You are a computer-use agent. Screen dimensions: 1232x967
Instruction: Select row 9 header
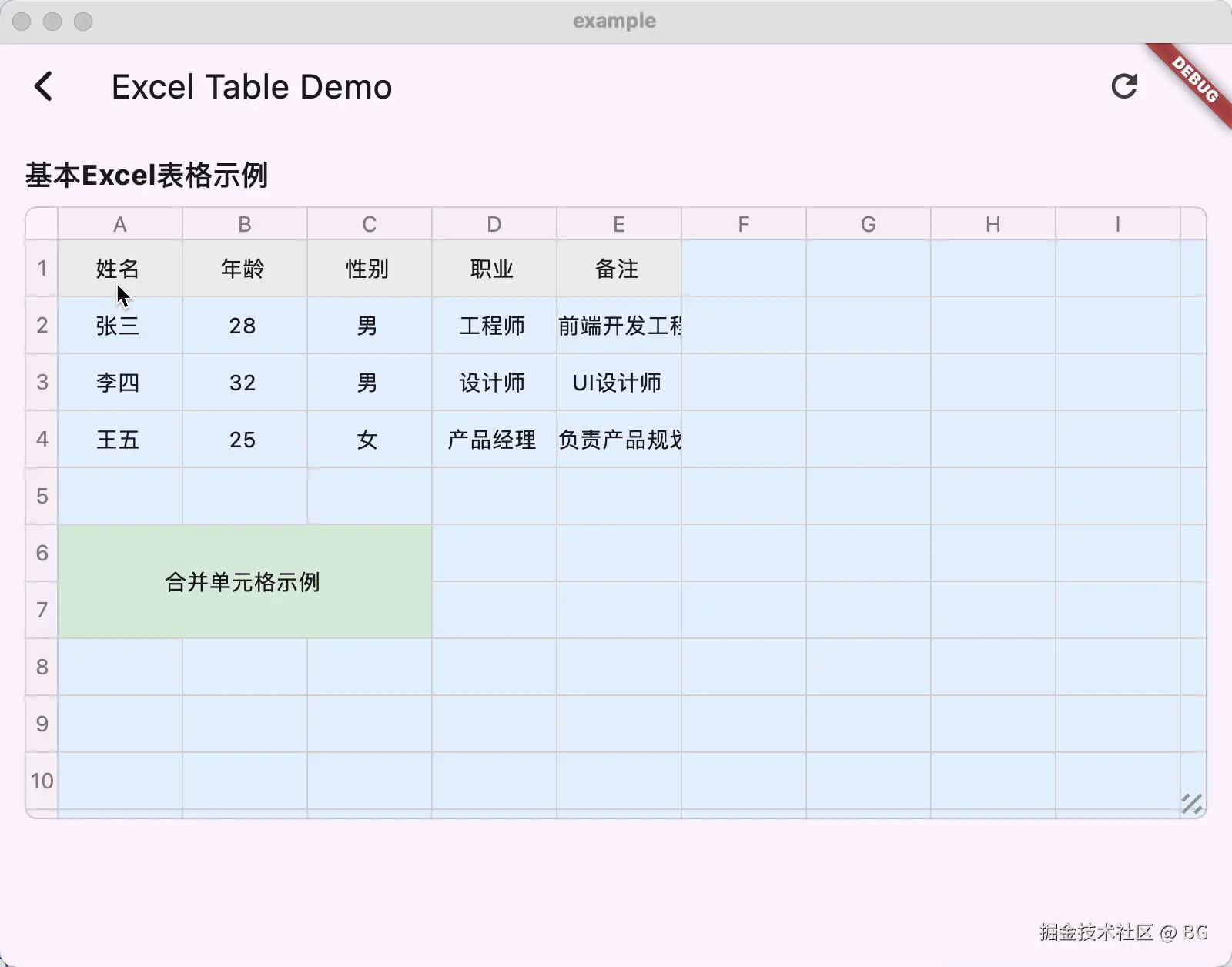[42, 724]
